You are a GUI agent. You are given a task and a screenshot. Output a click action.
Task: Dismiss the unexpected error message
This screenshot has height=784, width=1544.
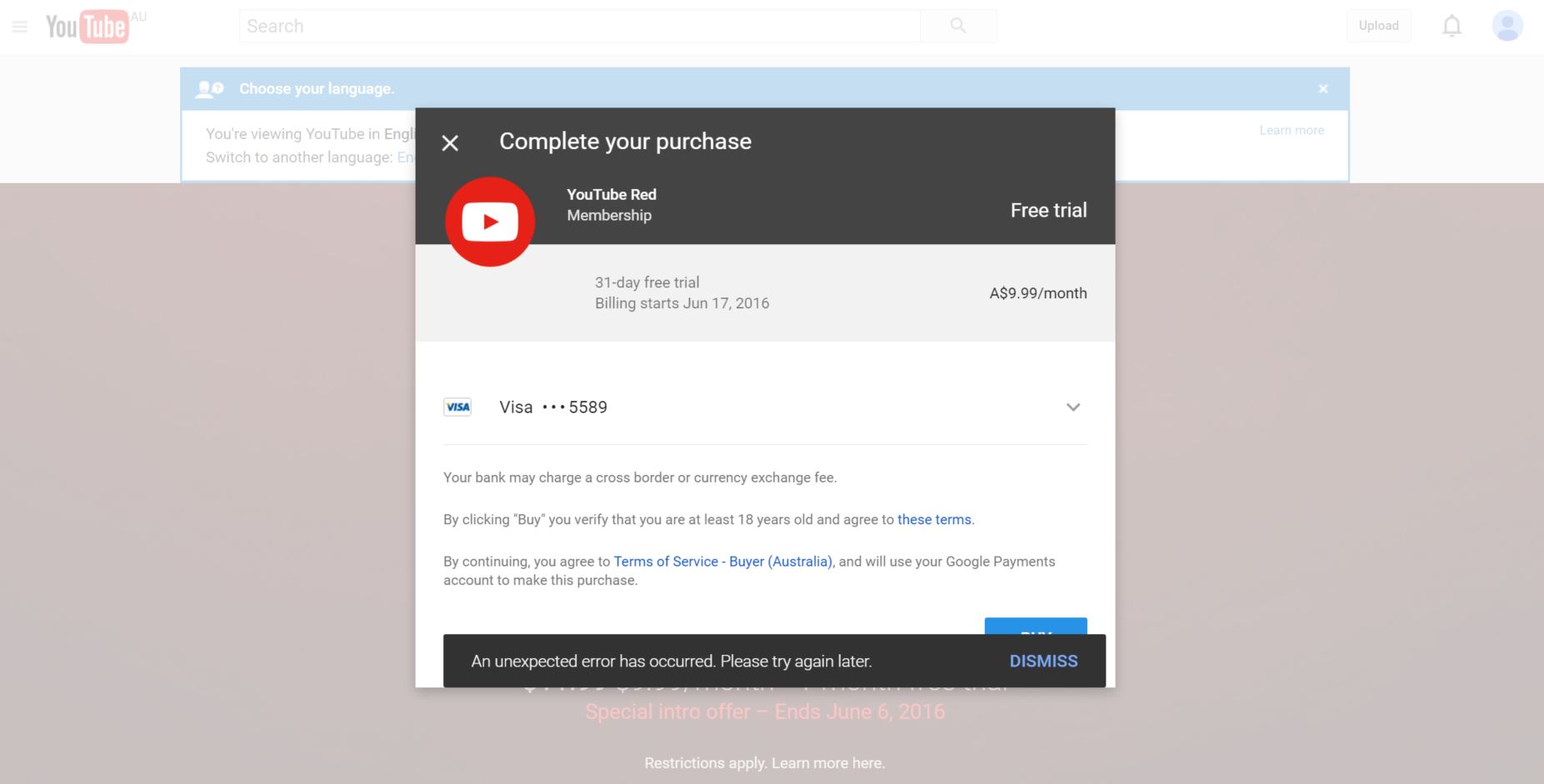[1043, 662]
